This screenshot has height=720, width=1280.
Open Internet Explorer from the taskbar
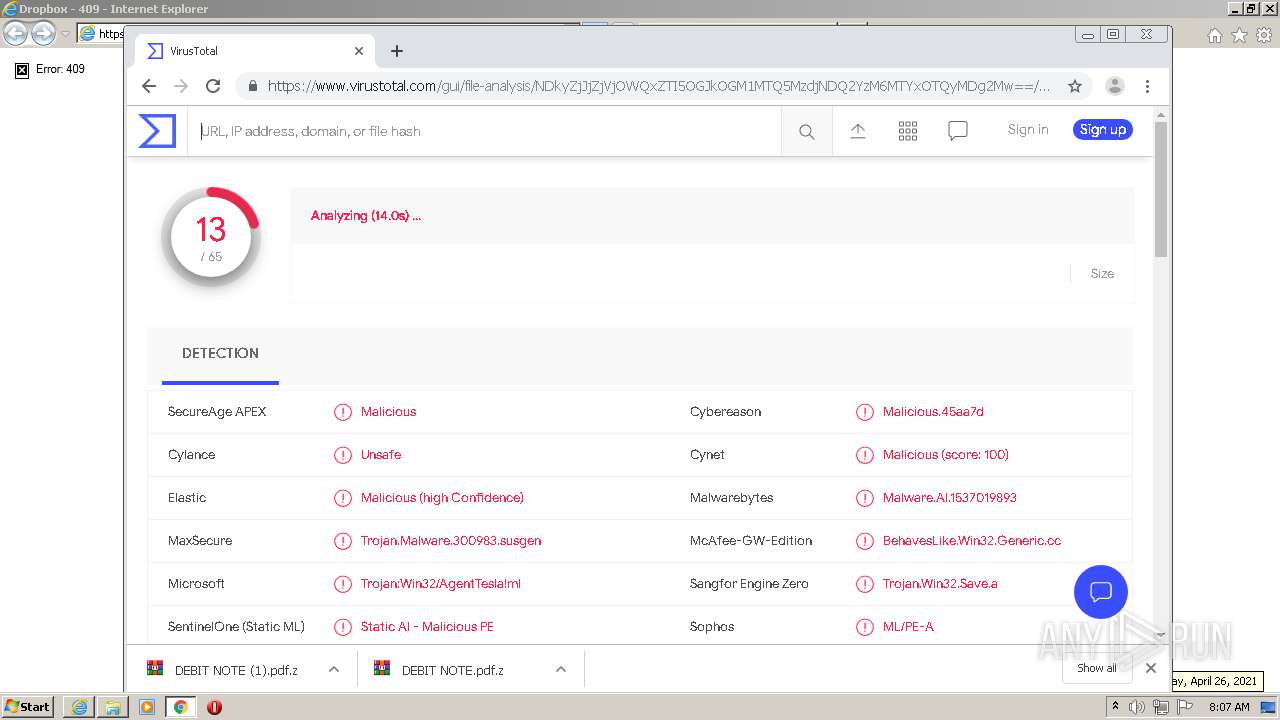[79, 707]
